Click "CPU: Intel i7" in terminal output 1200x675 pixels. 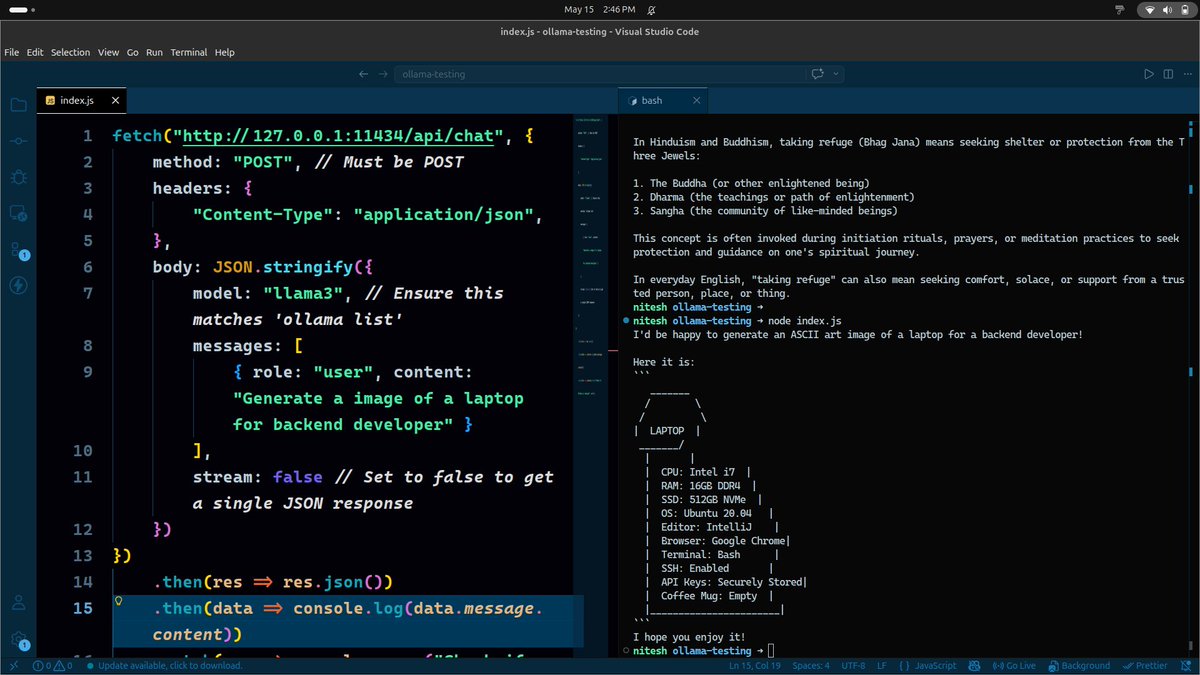click(696, 473)
